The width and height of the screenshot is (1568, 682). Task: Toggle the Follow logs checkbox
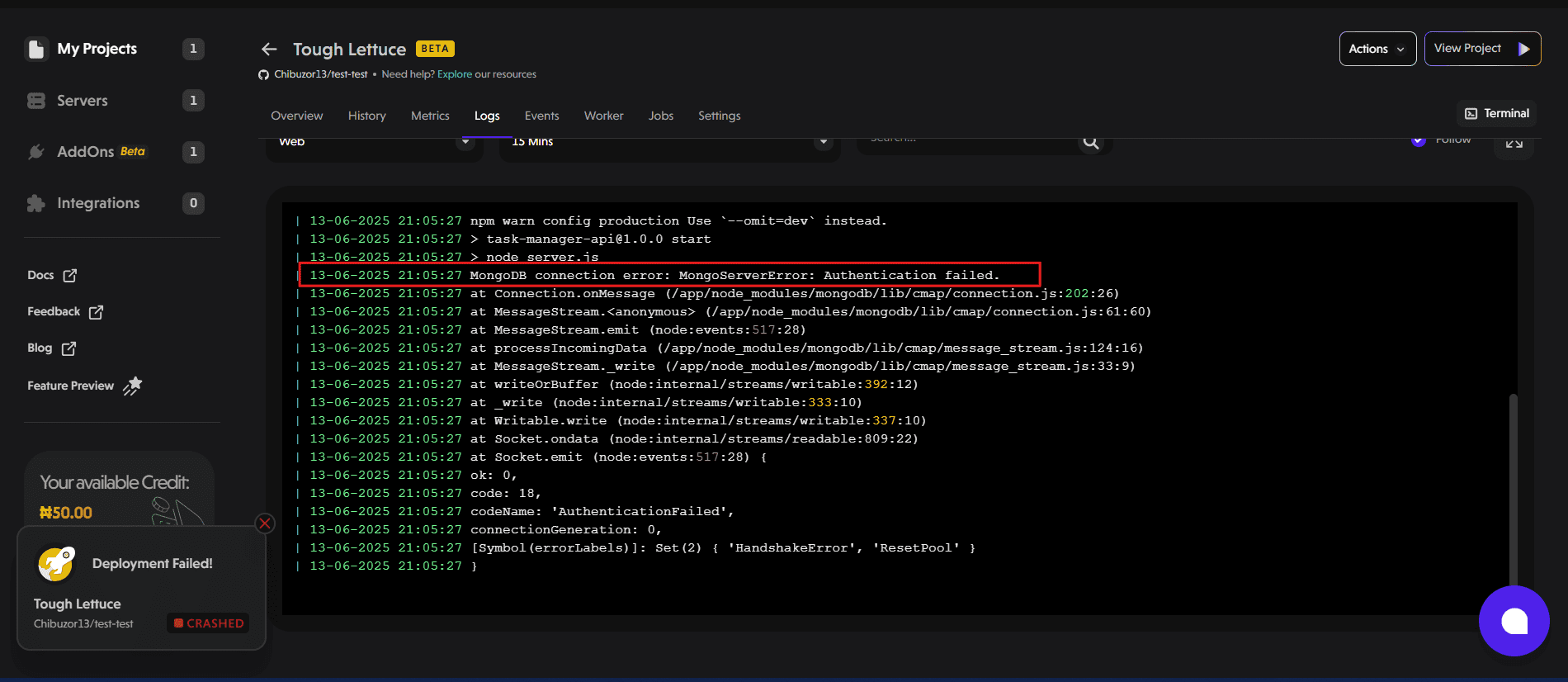click(1419, 141)
